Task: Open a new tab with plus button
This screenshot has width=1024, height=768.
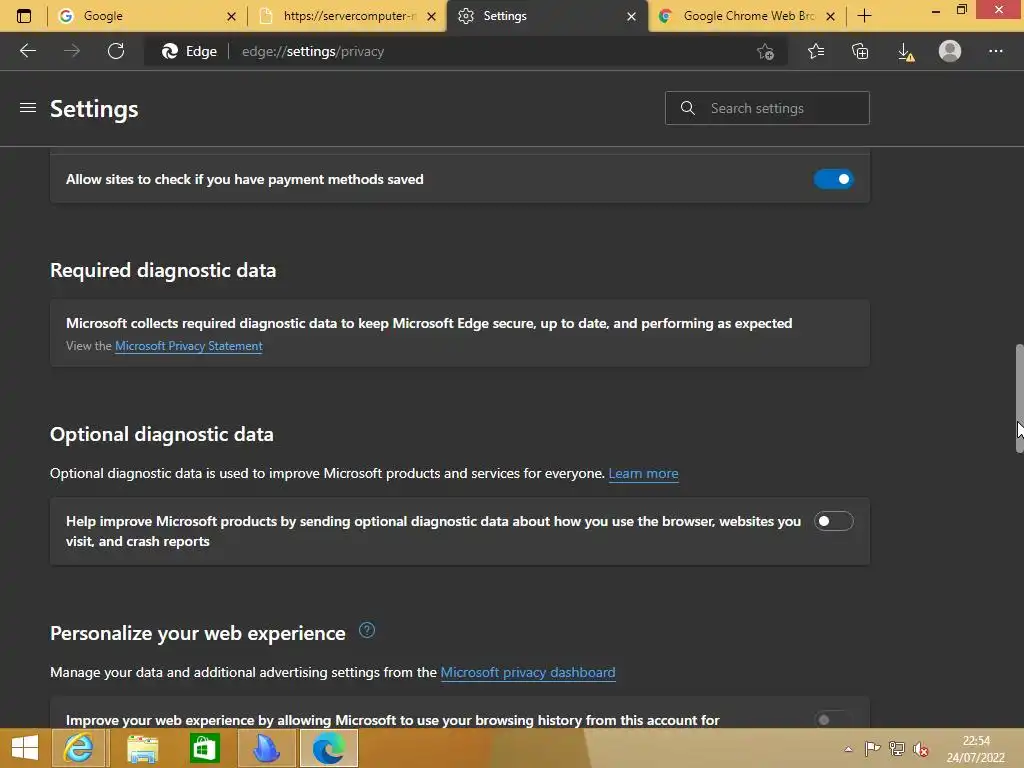Action: 864,16
